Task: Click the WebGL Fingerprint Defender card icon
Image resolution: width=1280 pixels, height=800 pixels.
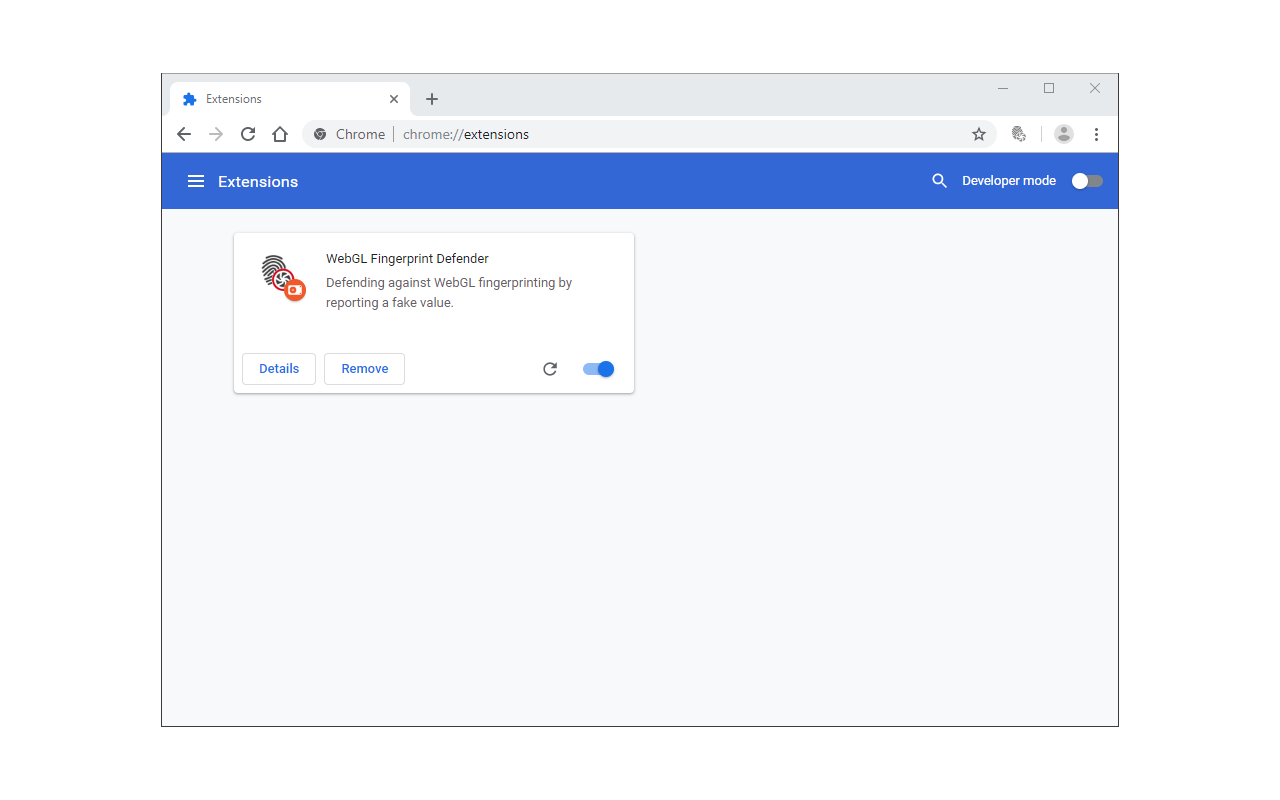Action: [x=281, y=278]
